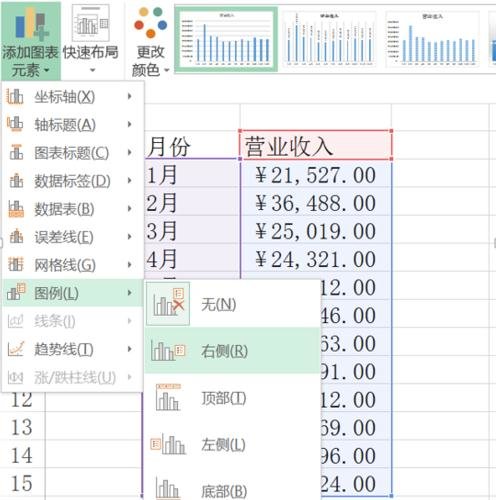Click the 图例(L) legend icon
The height and width of the screenshot is (500, 496).
[16, 292]
